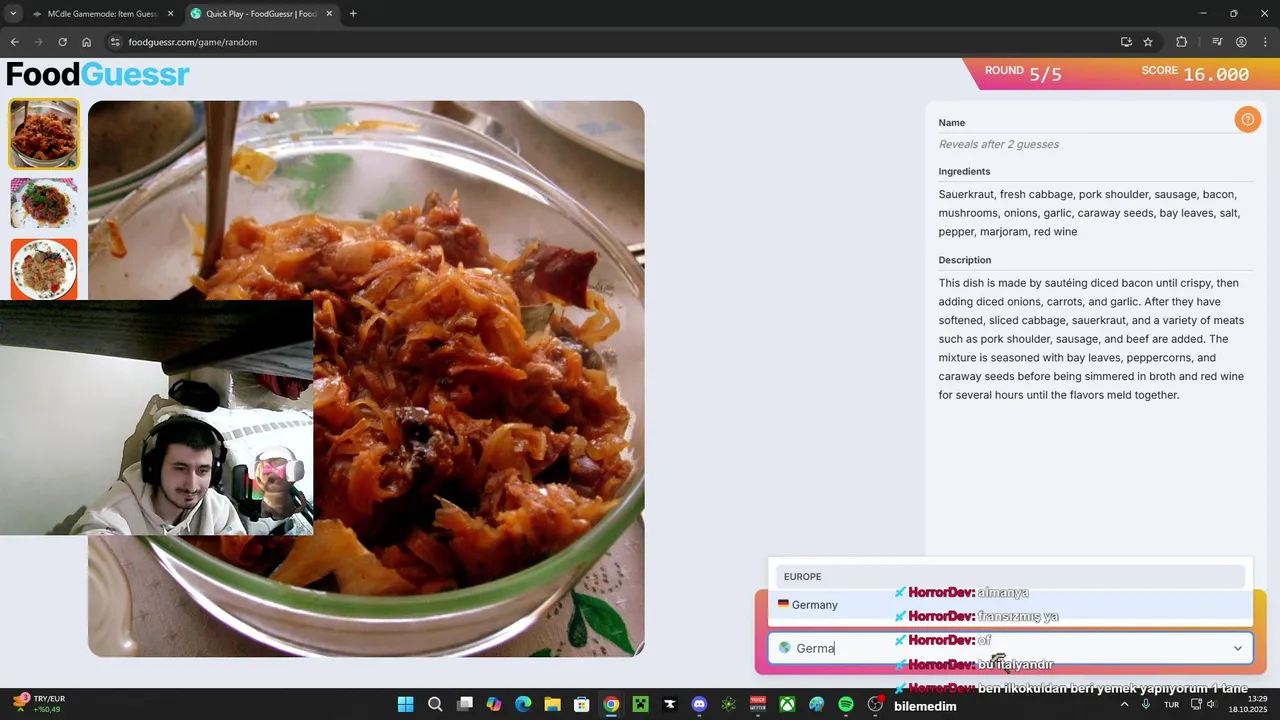Open OBS icon in taskbar
Image resolution: width=1280 pixels, height=720 pixels.
[x=875, y=704]
